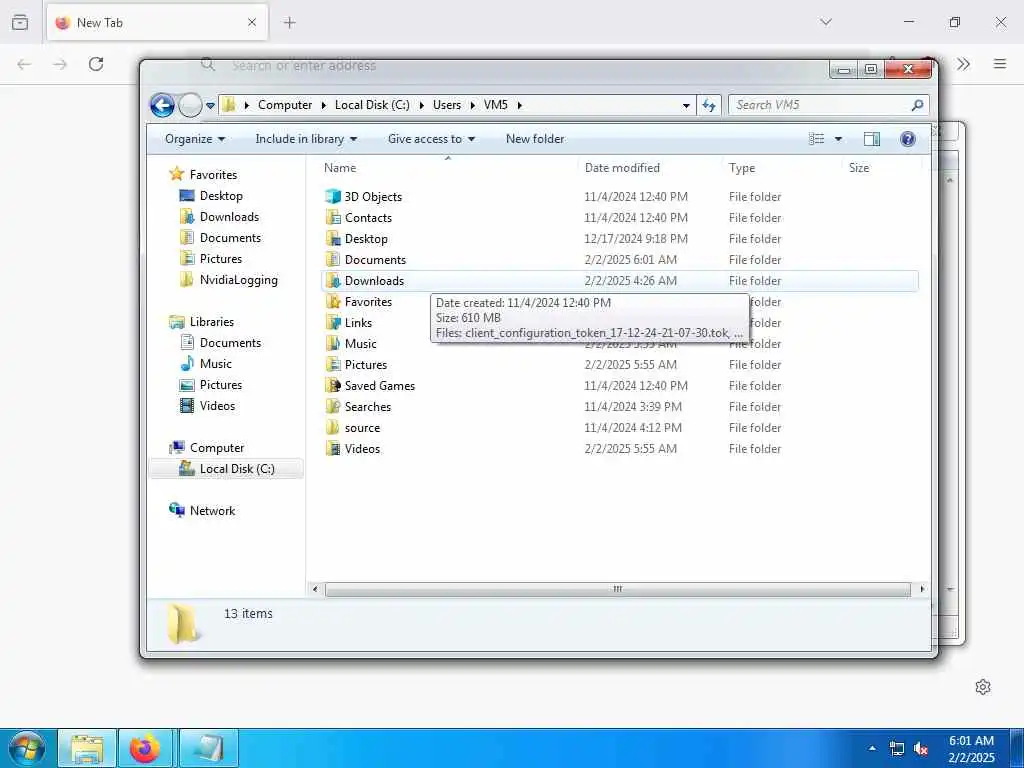Click Local Disk (C:) breadcrumb segment
1024x768 pixels.
(x=372, y=104)
